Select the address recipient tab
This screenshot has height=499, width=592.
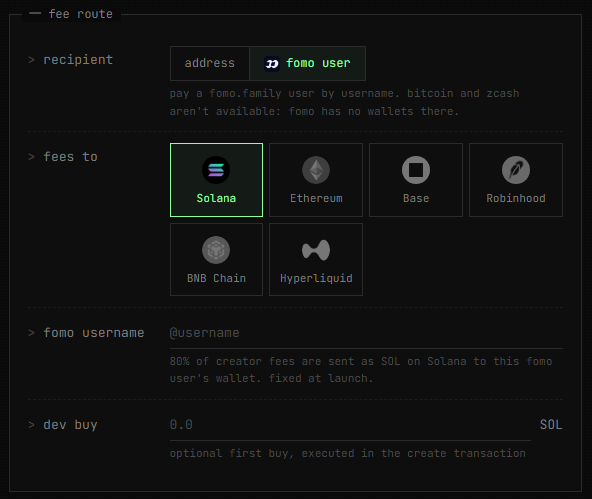(x=210, y=63)
